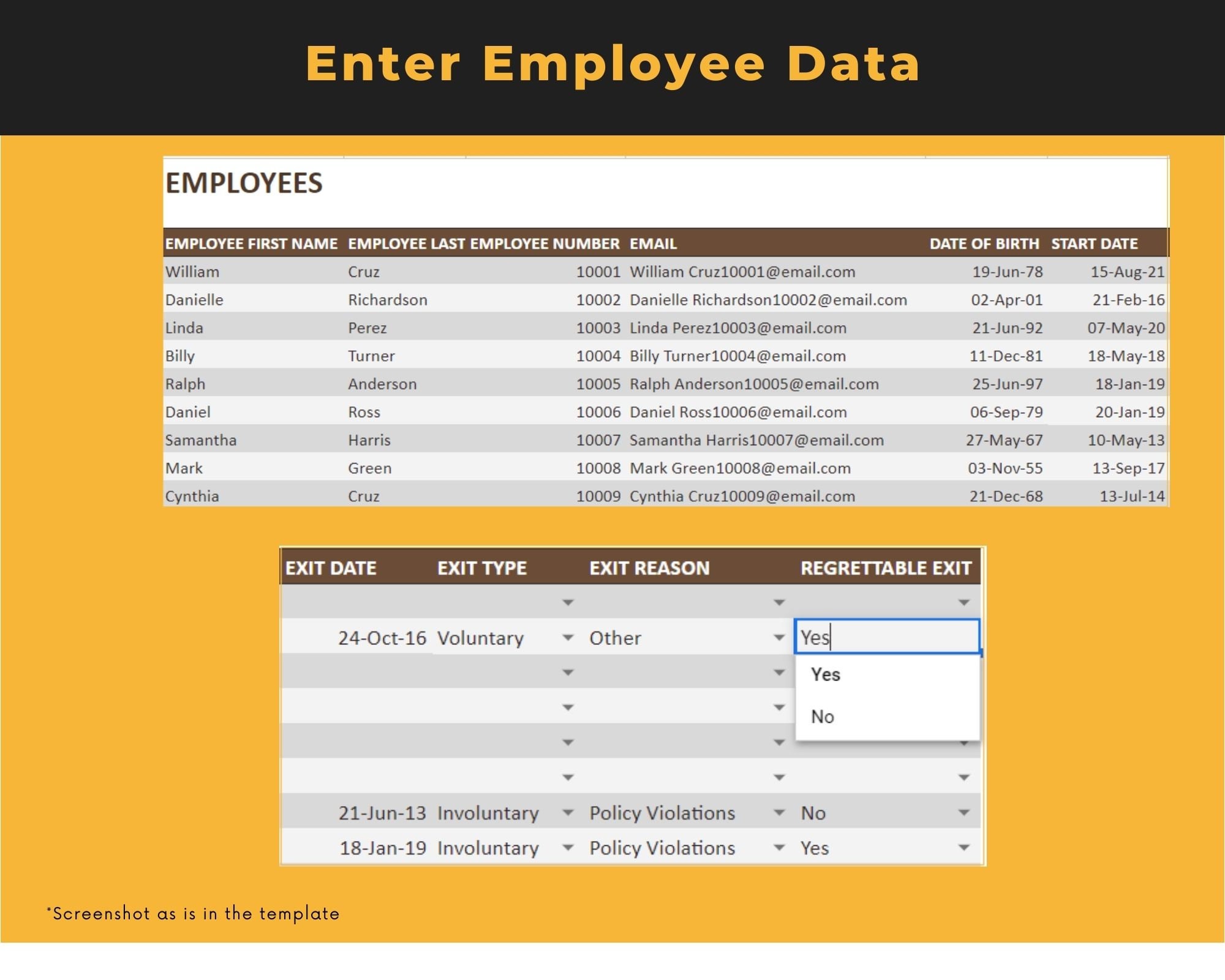
Task: Click the EXIT TYPE column header
Action: click(x=482, y=568)
